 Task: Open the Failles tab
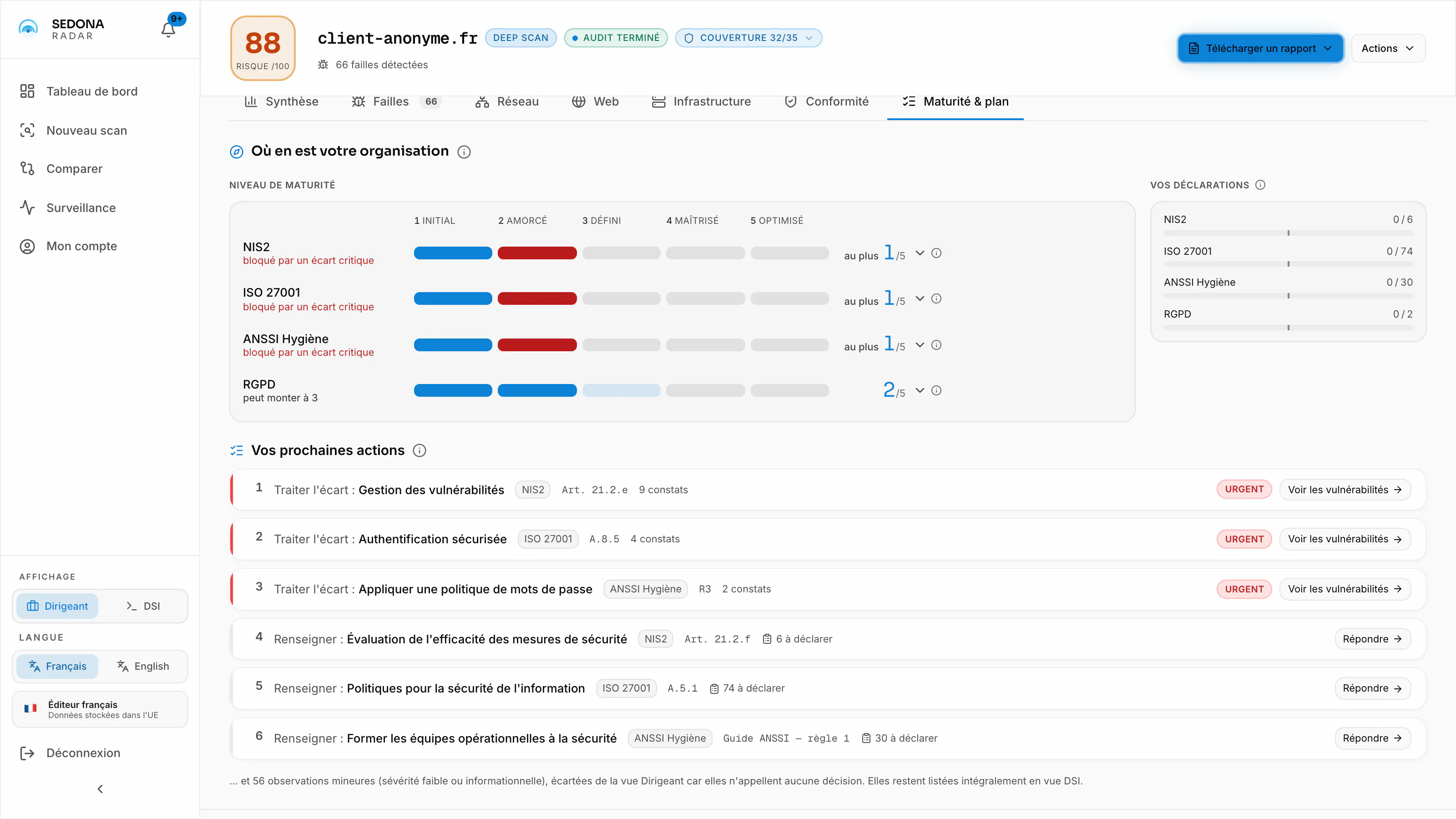coord(396,102)
